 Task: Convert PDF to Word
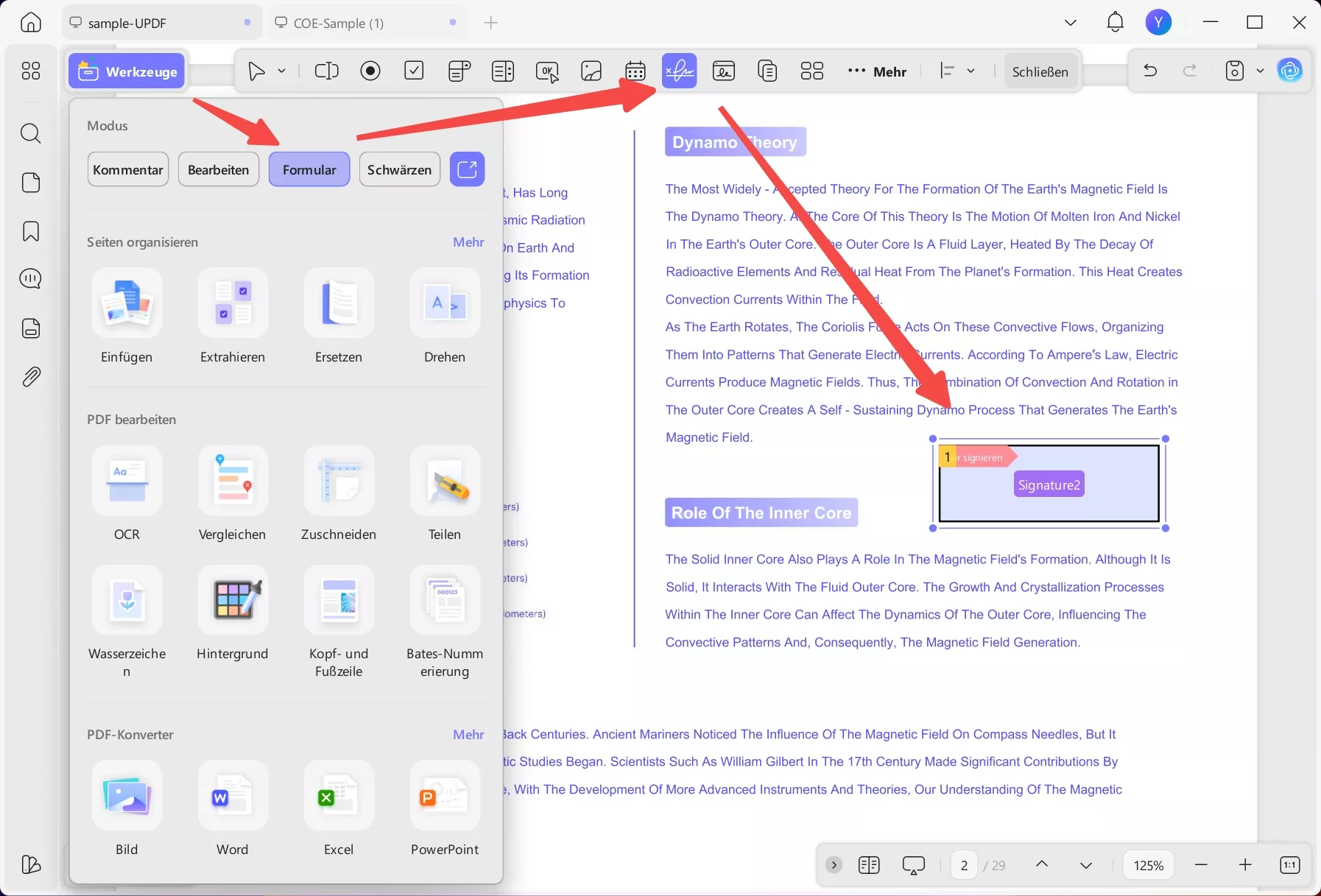(233, 809)
